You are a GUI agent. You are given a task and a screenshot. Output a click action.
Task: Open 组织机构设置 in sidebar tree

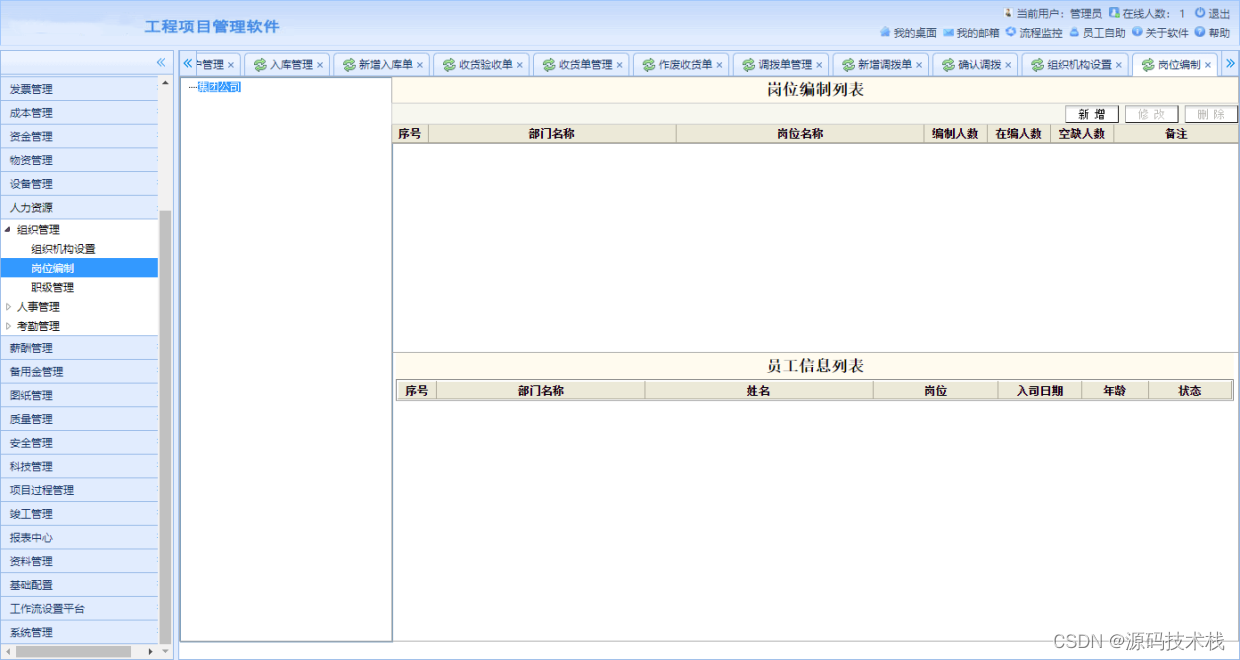click(x=63, y=249)
